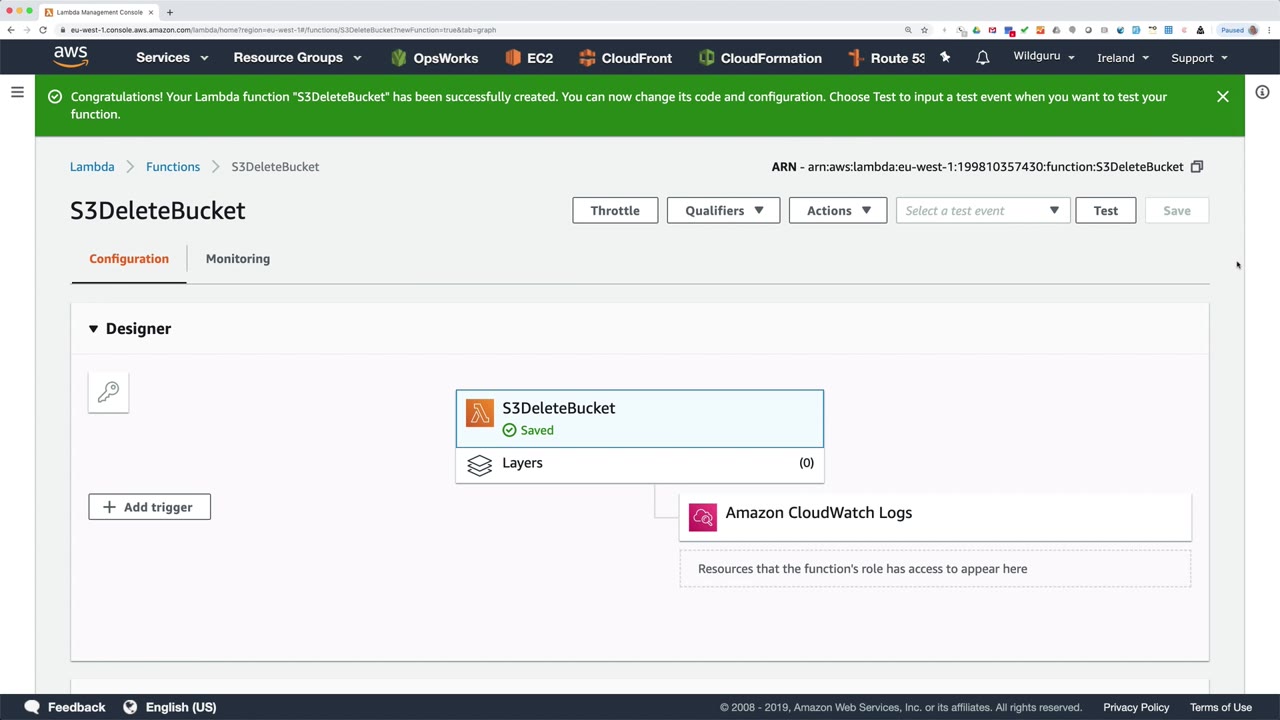This screenshot has width=1280, height=720.
Task: Switch to the Configuration tab
Action: (x=129, y=259)
